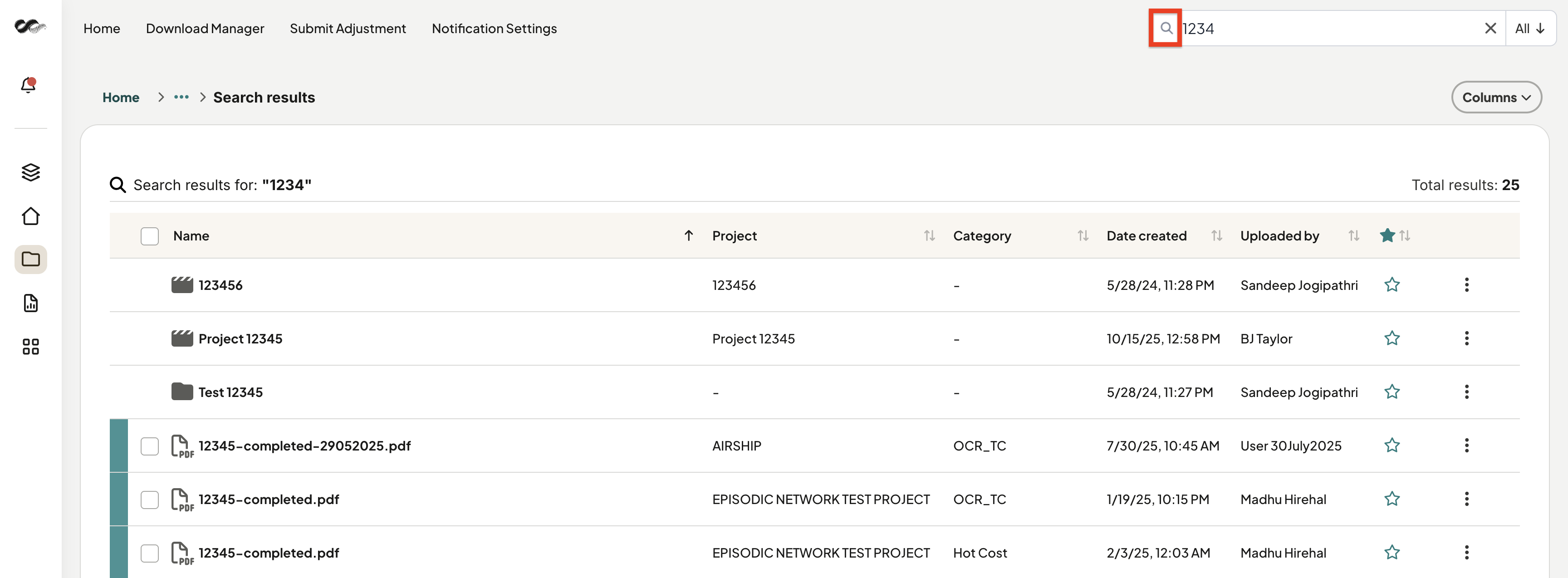1568x578 pixels.
Task: Sort by favorites star column arrows
Action: click(1404, 235)
